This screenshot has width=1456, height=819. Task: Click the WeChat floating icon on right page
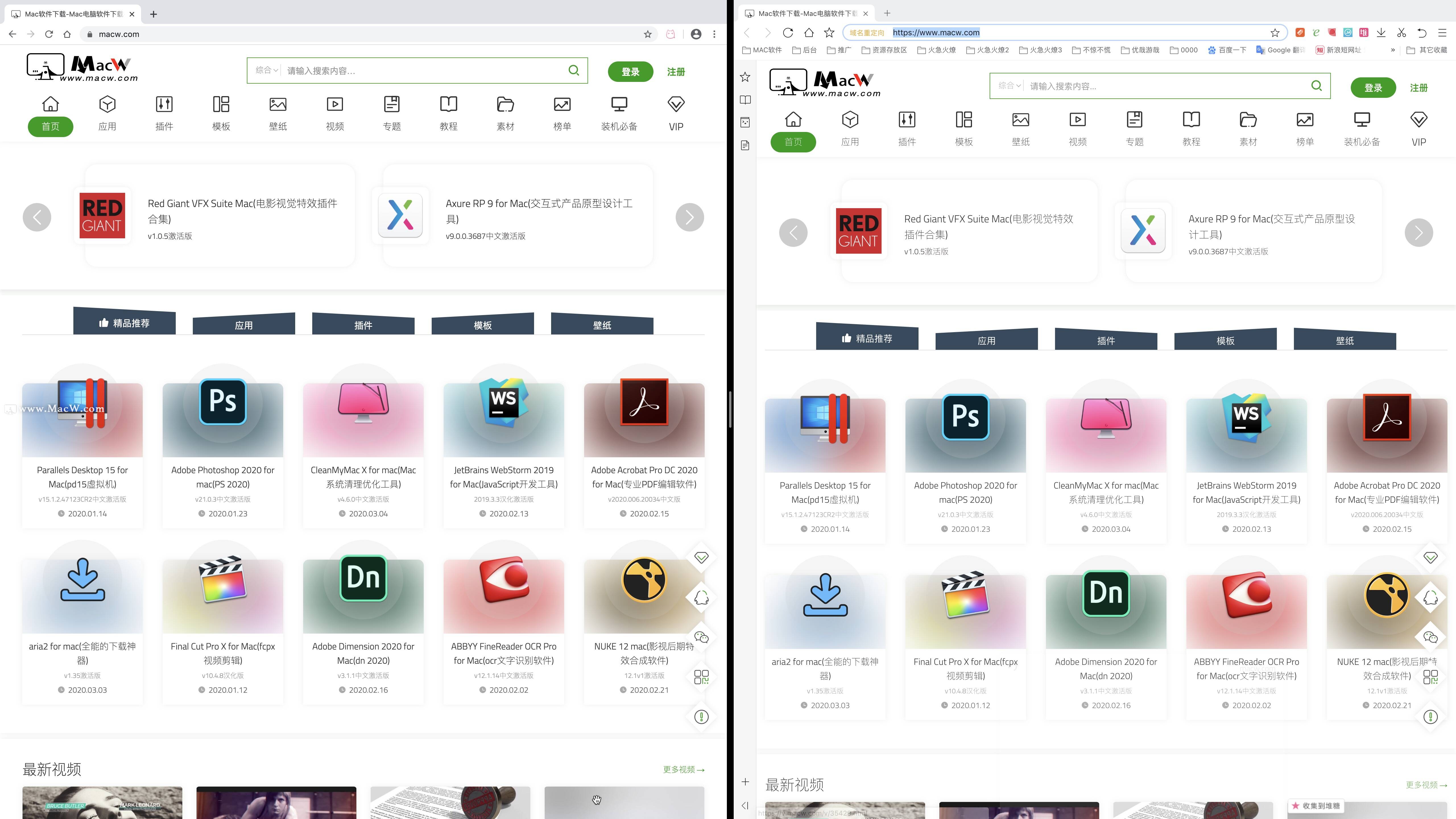1430,638
